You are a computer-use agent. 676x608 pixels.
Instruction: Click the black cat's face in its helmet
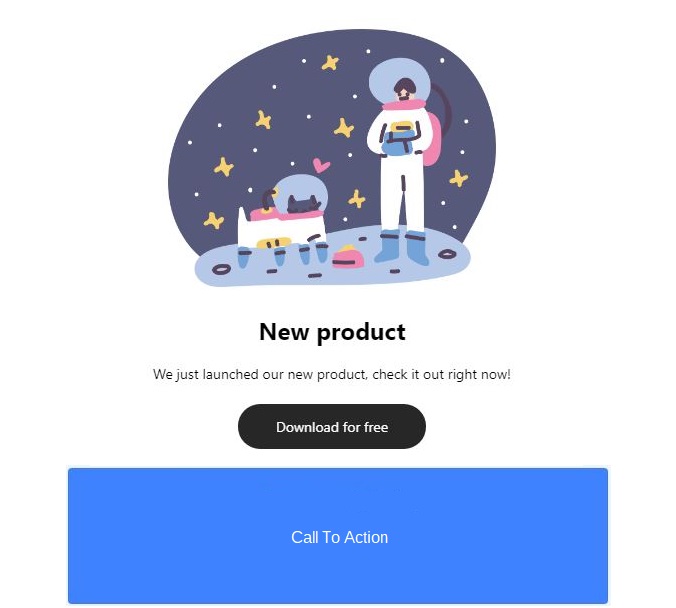coord(303,205)
